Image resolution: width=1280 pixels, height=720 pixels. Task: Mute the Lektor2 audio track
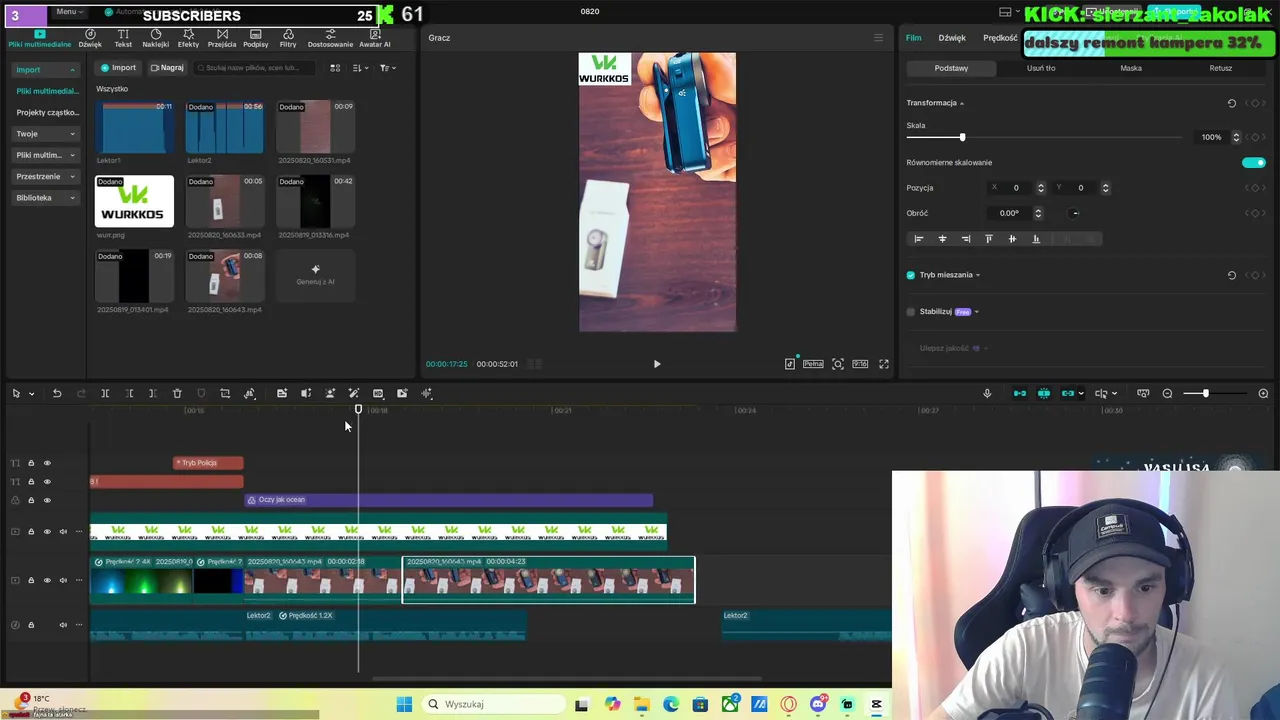click(x=63, y=625)
